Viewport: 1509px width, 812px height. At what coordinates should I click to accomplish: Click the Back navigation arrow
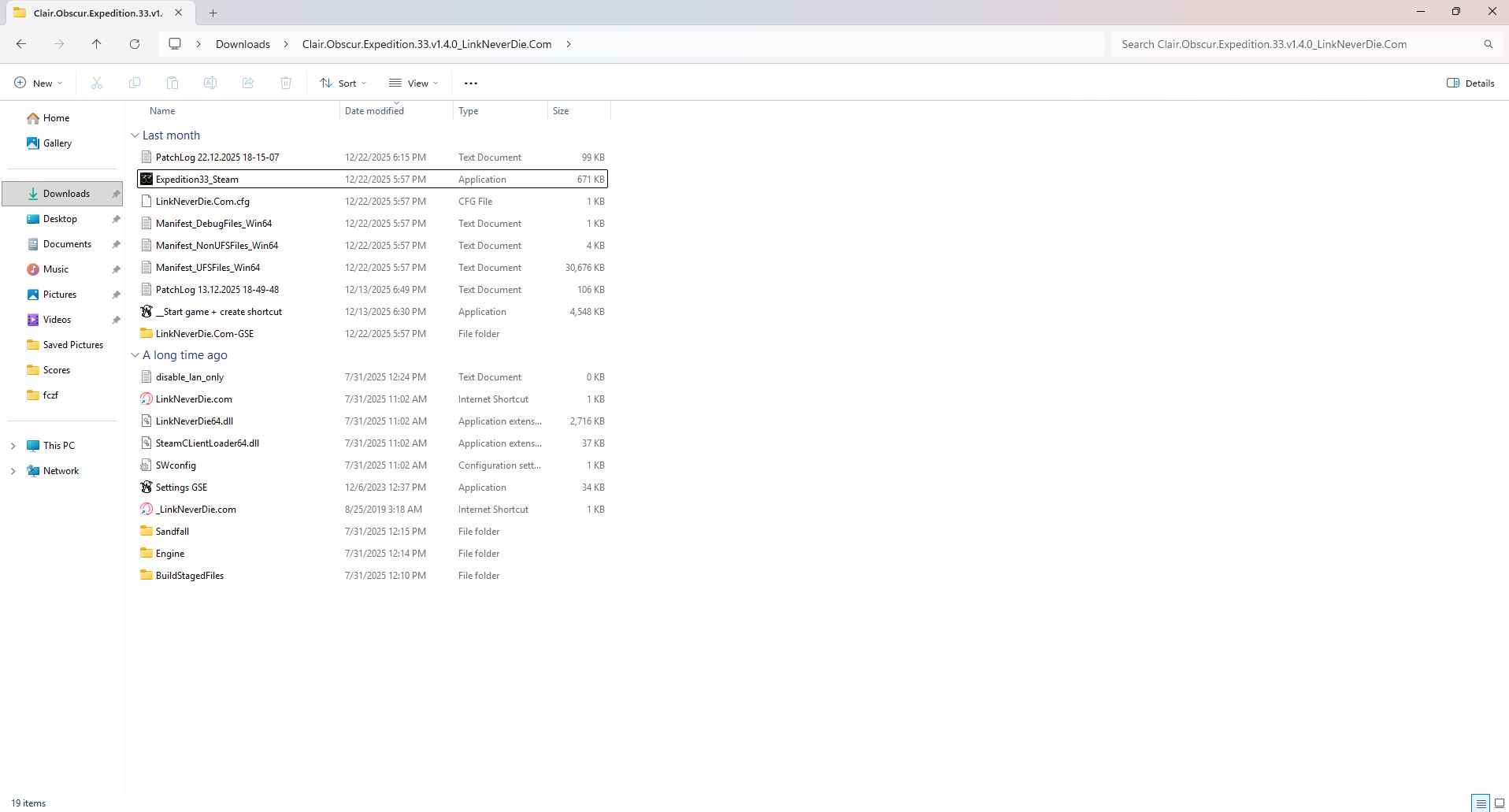(21, 44)
